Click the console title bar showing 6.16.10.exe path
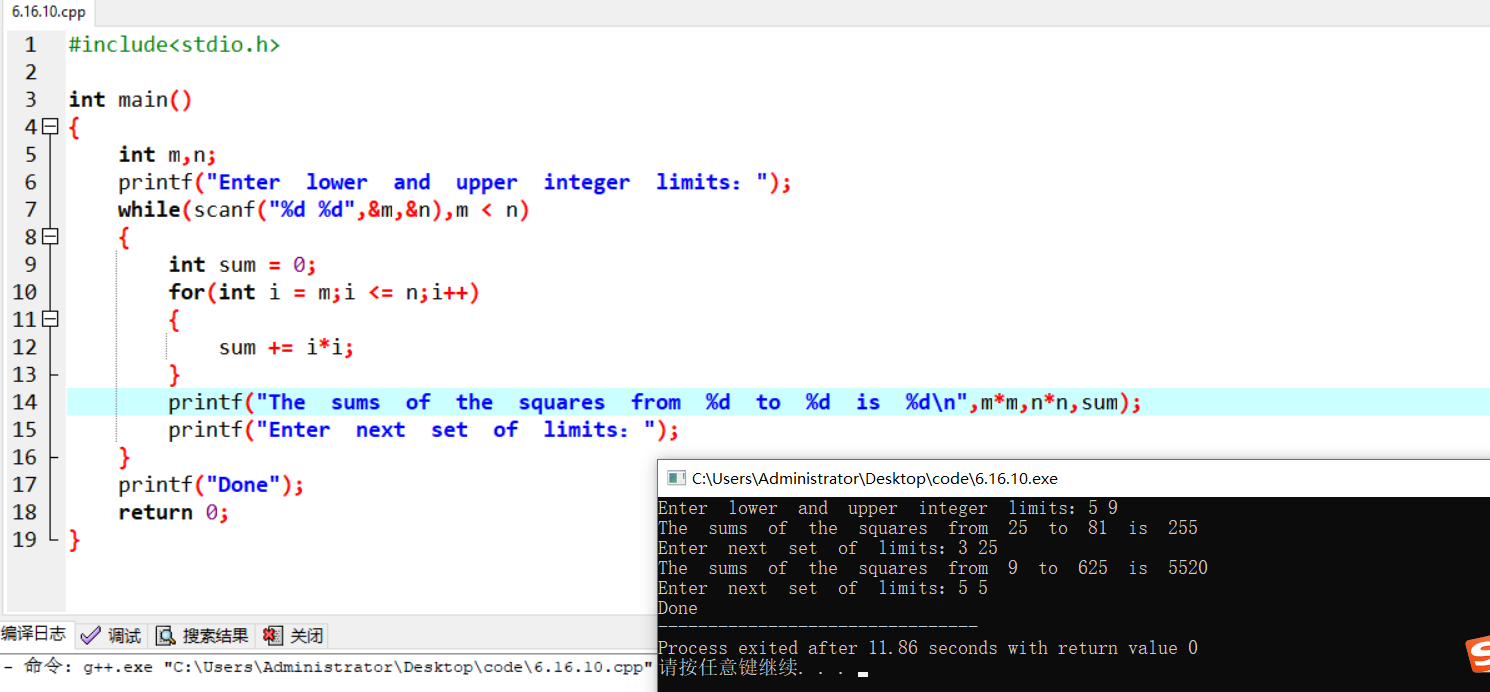This screenshot has width=1490, height=692. tap(1073, 478)
